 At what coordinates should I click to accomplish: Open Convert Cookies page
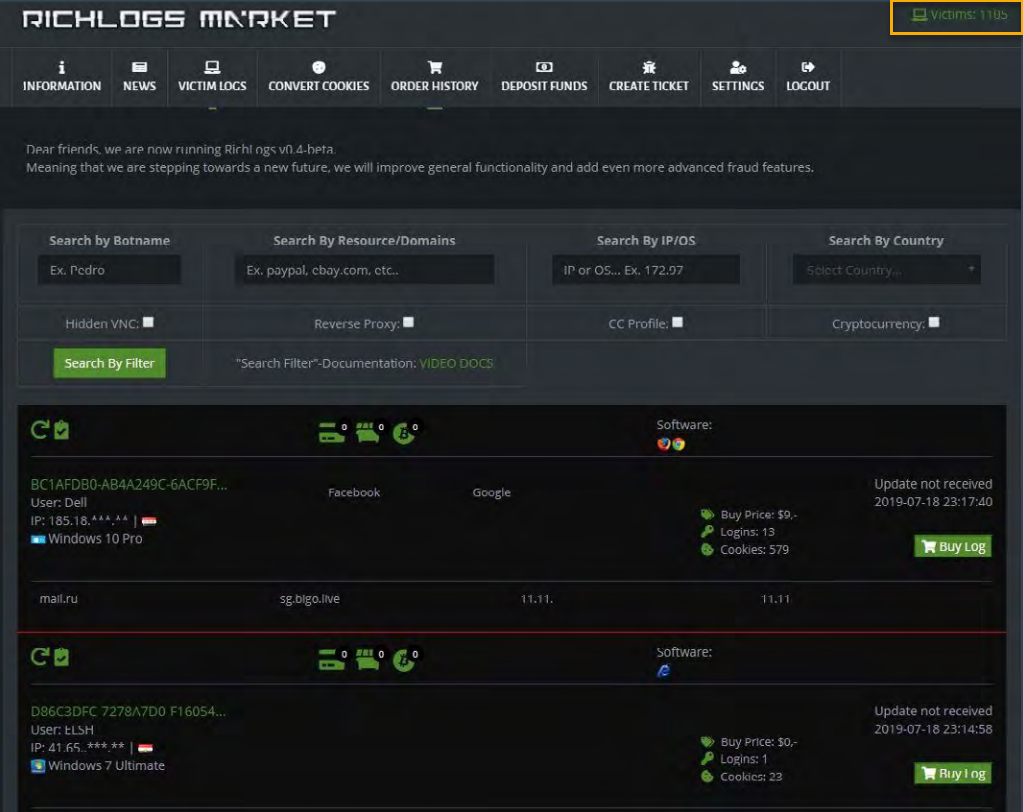coord(318,76)
